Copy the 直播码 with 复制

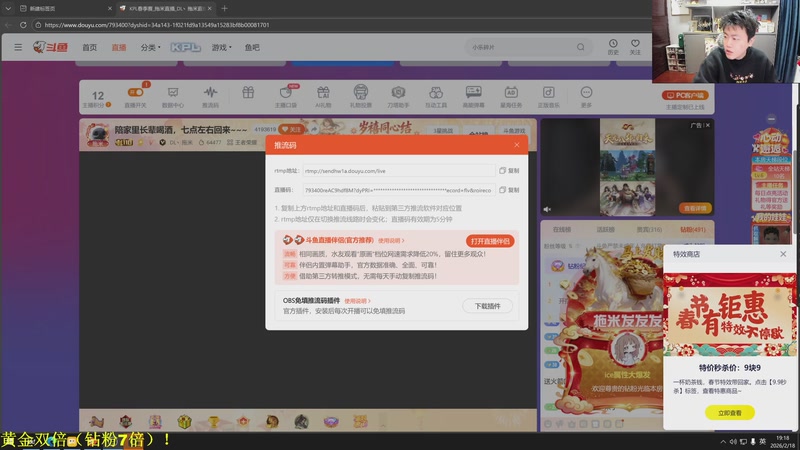[509, 190]
